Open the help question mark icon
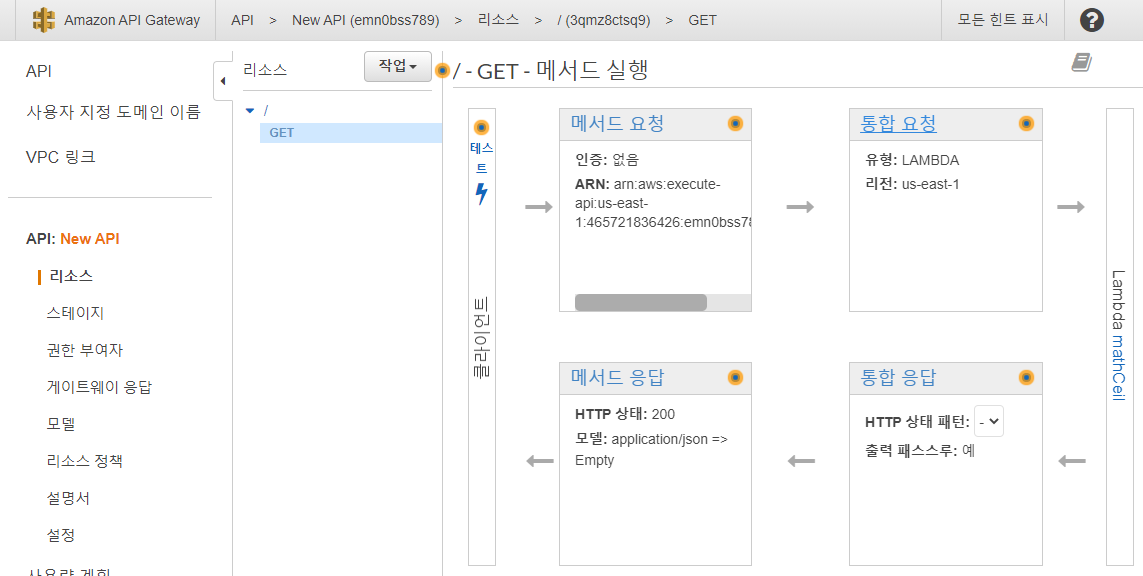The width and height of the screenshot is (1143, 576). click(1091, 20)
